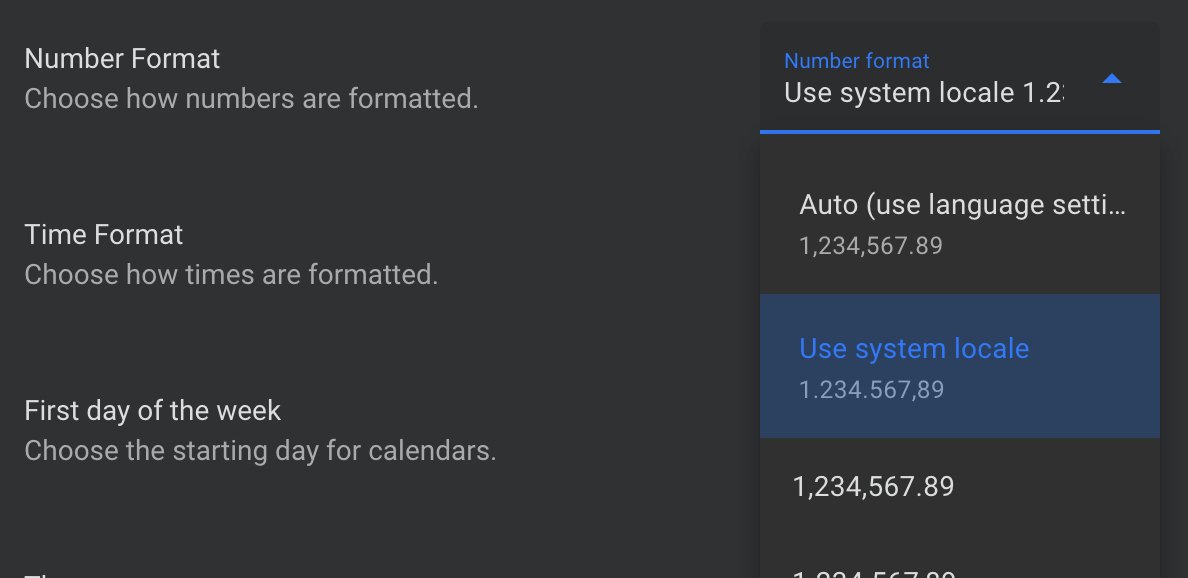Click 'Choose how times are formatted' description

click(x=231, y=275)
